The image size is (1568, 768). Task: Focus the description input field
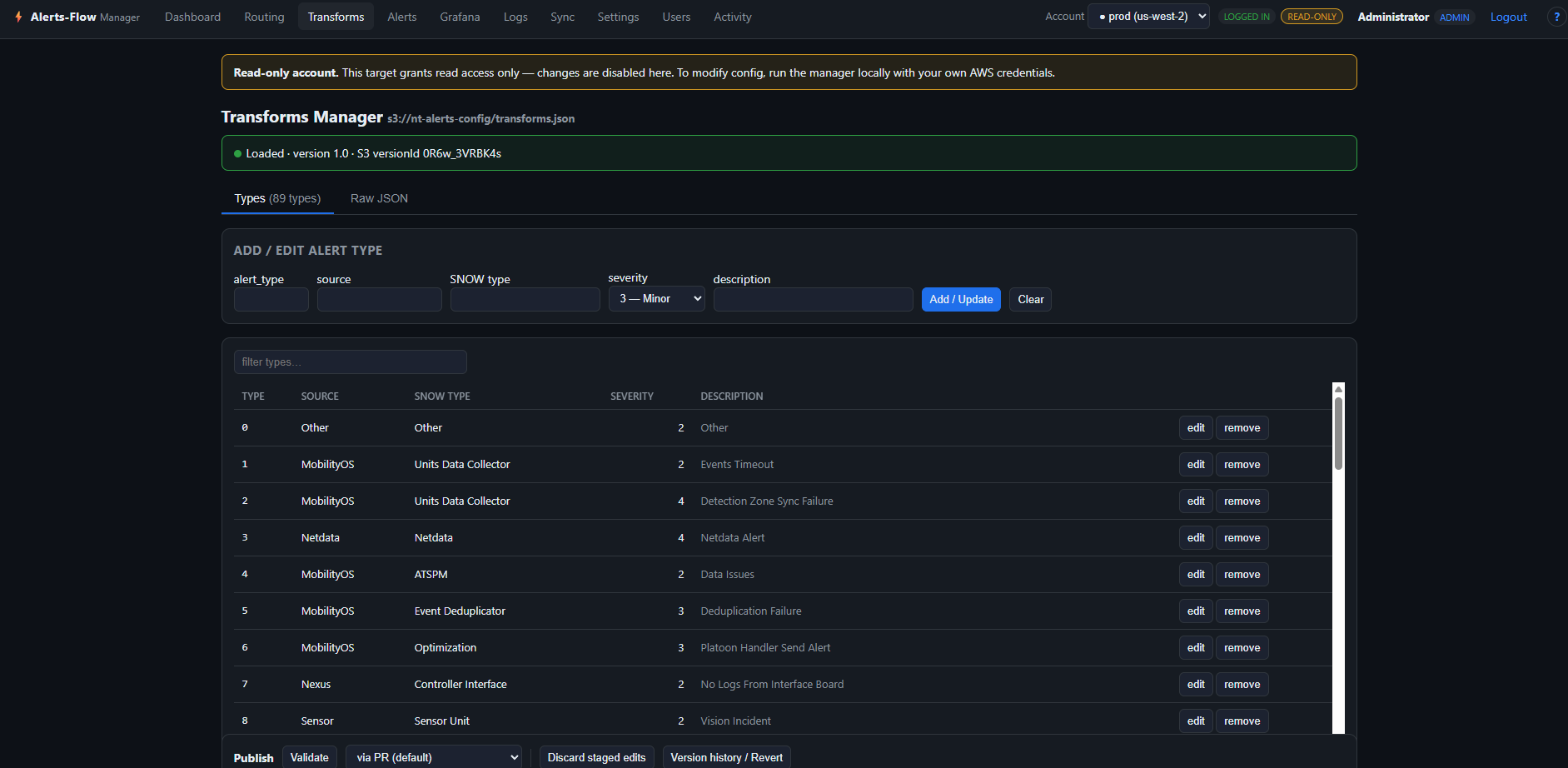pos(813,299)
